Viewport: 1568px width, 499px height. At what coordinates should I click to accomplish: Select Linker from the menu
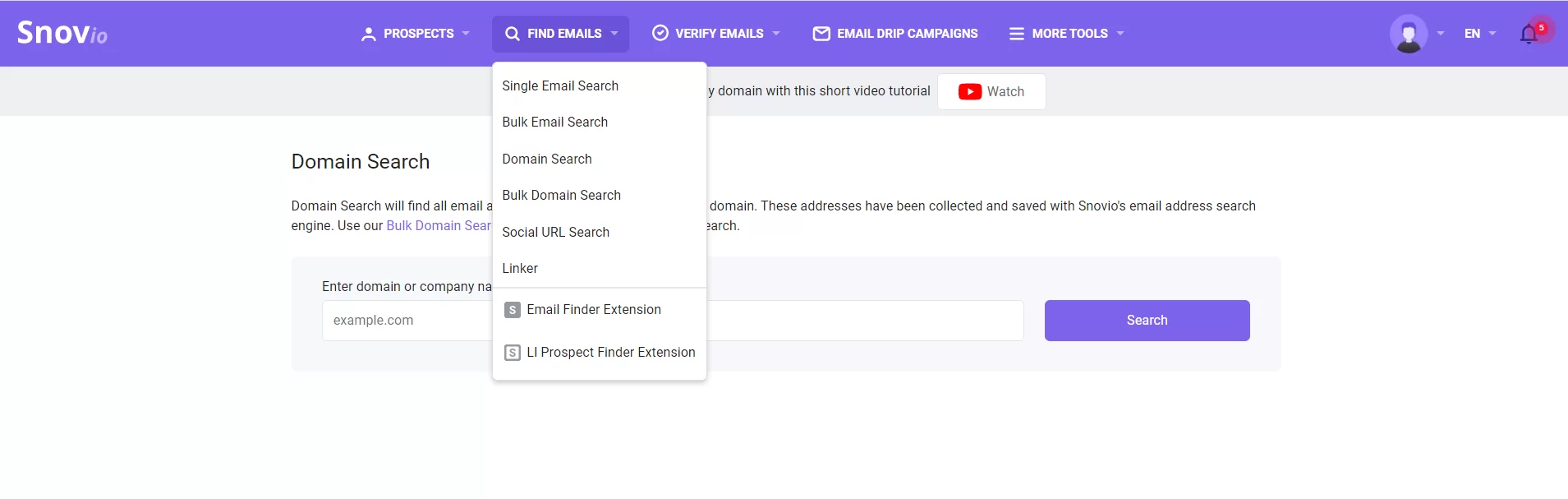coord(520,269)
